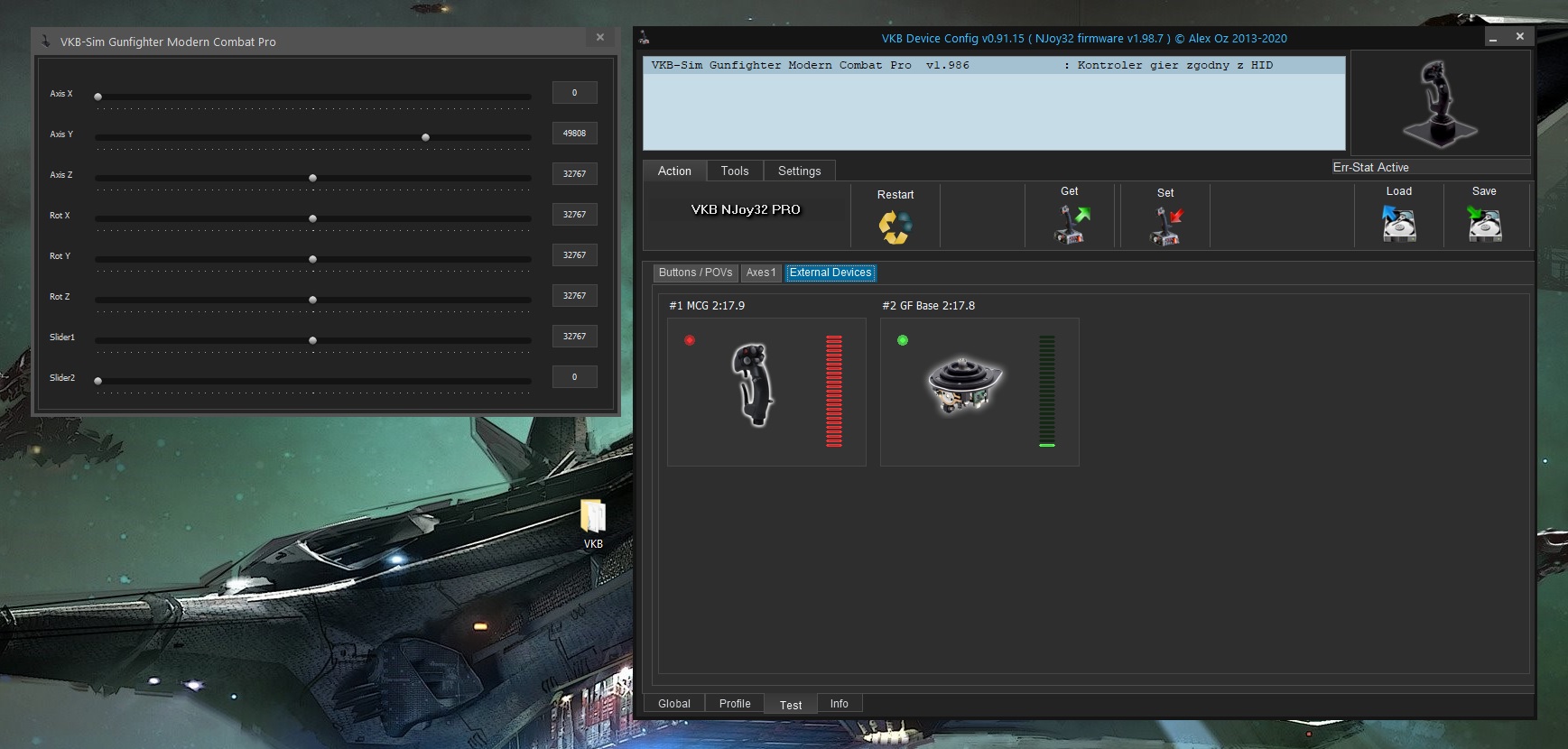Click the GF Base green level bar
The height and width of the screenshot is (749, 1568).
click(1047, 391)
